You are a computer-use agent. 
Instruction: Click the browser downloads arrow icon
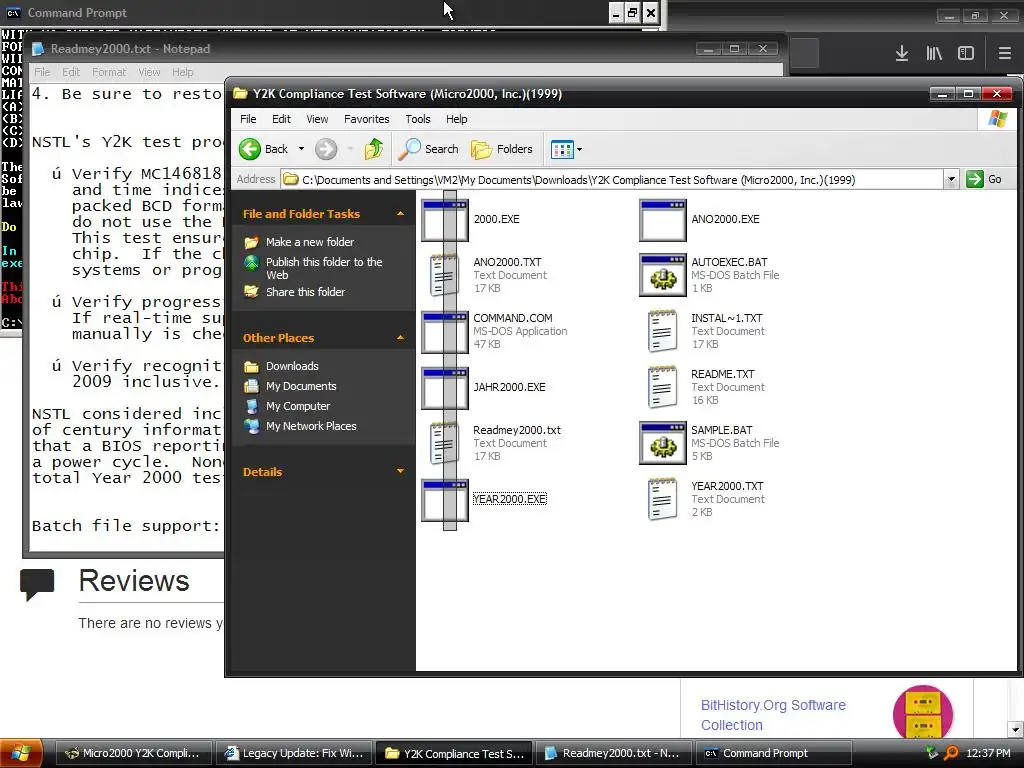[902, 54]
